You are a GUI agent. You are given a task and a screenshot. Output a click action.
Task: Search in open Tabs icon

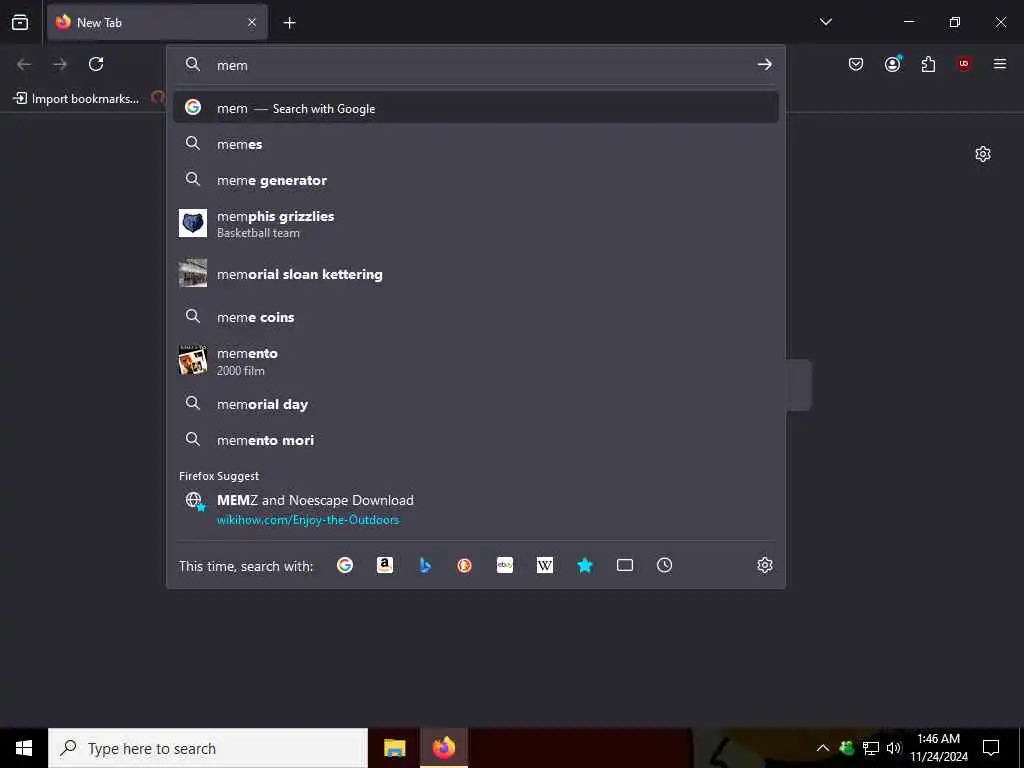625,566
